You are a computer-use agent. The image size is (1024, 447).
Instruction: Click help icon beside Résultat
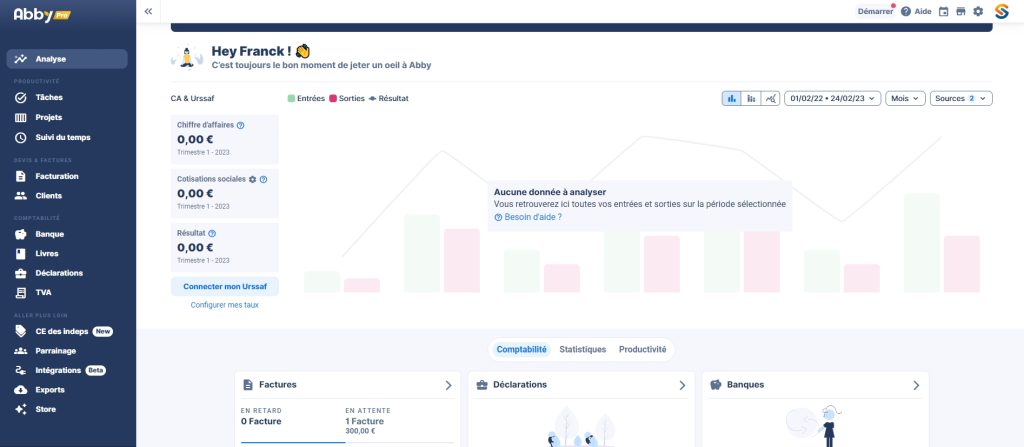pyautogui.click(x=212, y=233)
